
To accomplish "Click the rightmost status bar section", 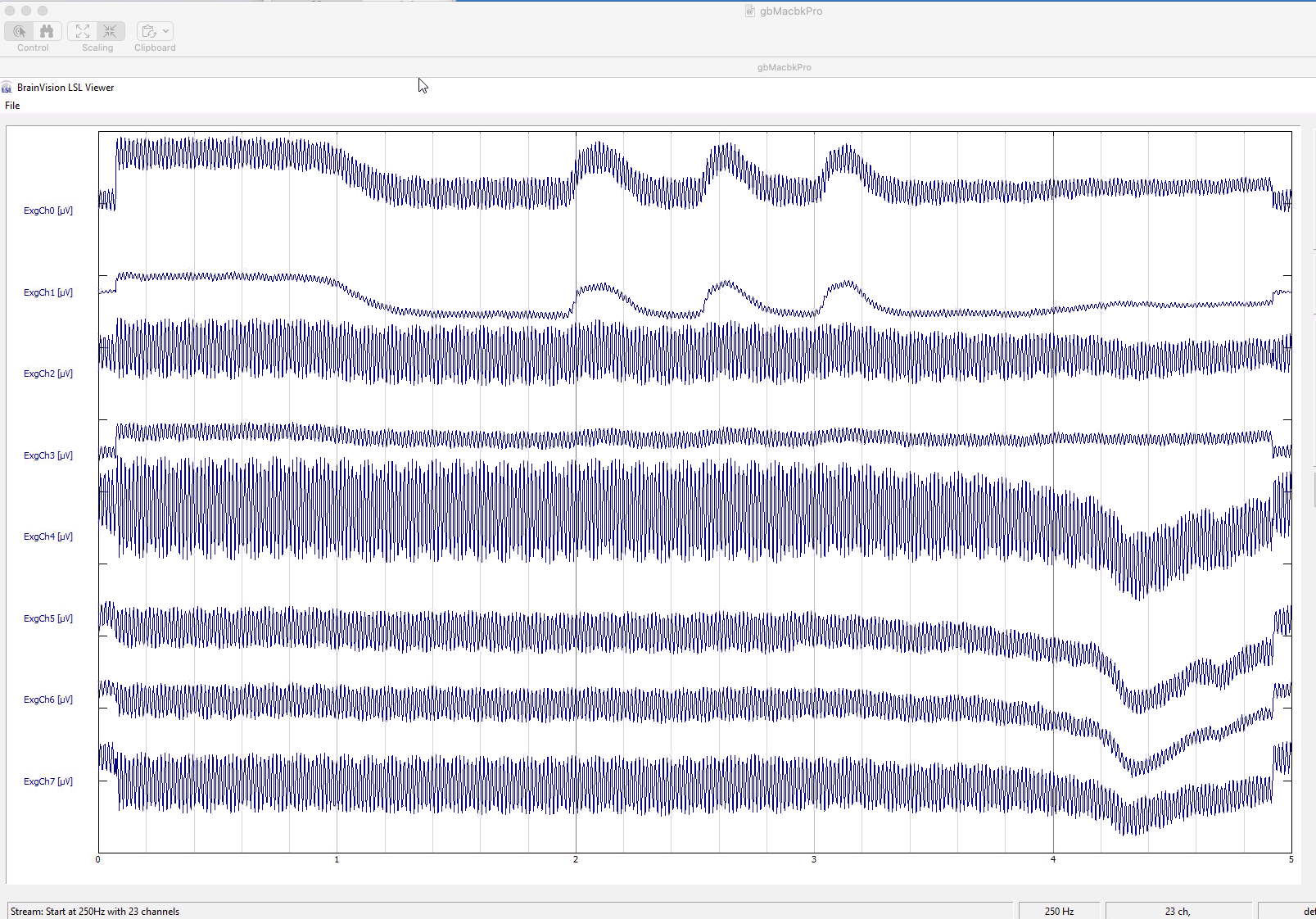I will 1294,911.
